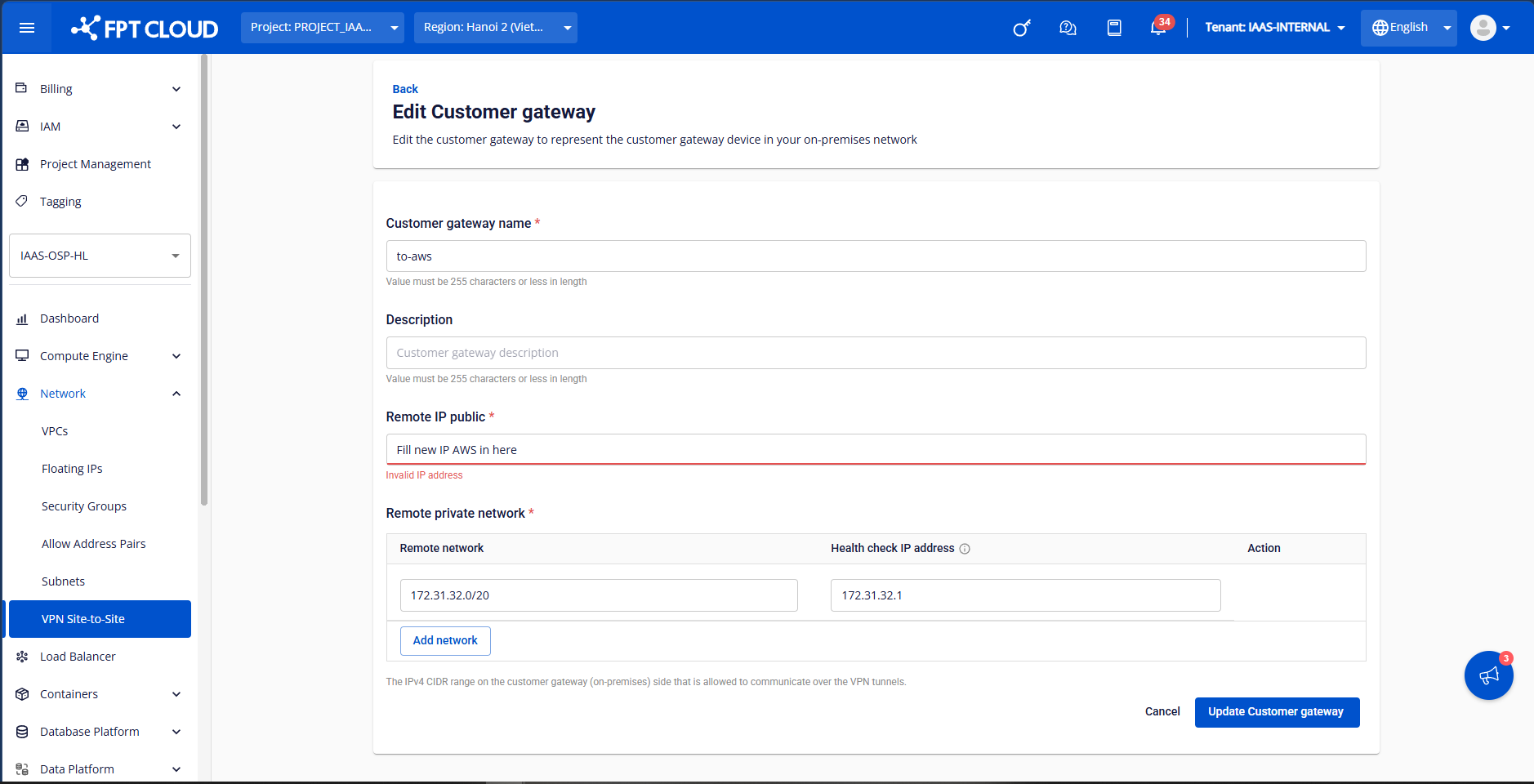1534x784 pixels.
Task: Open the support chat icon in the header
Action: 1068,29
